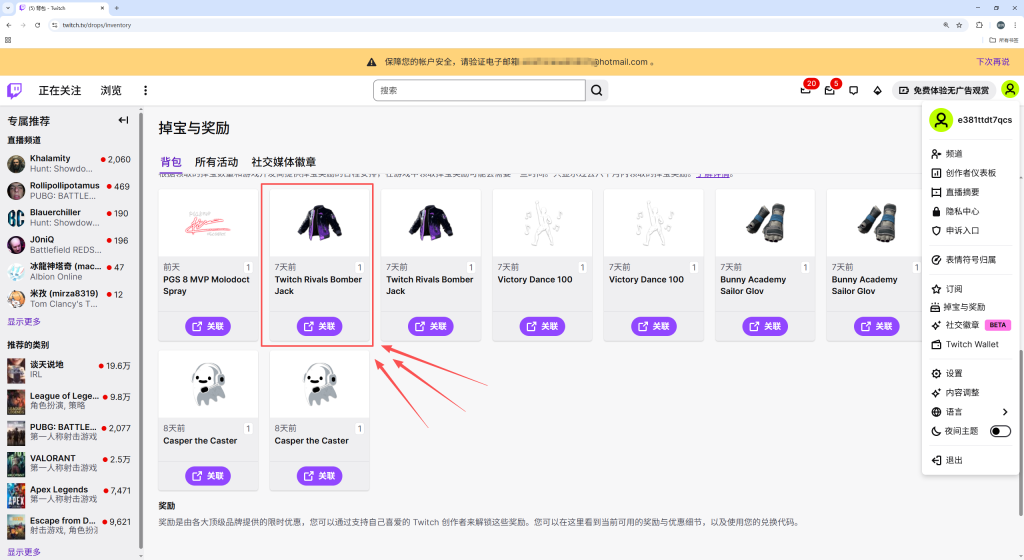
Task: Switch to the 社交媒体徽章 tab
Action: [283, 162]
